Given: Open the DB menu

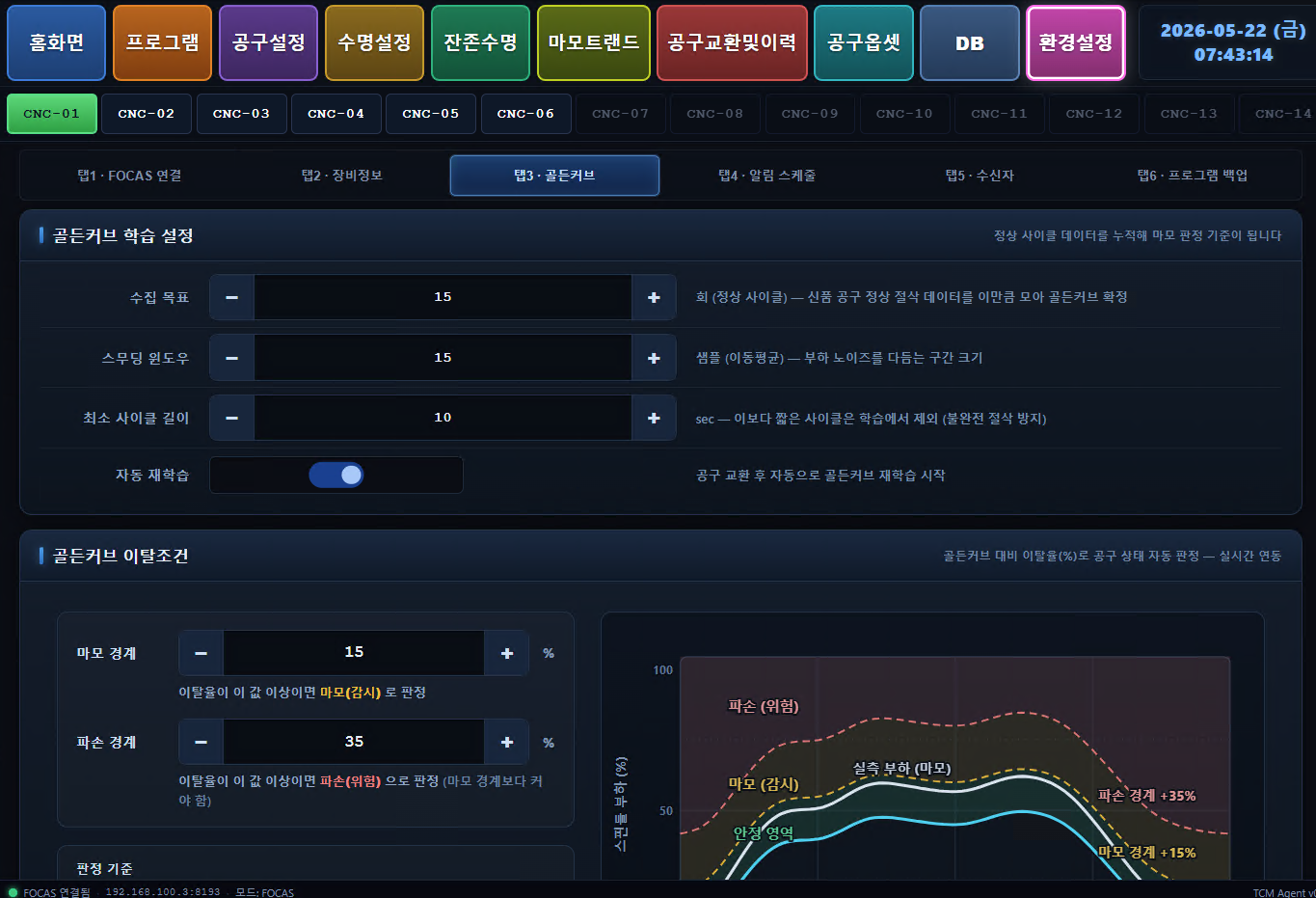Looking at the screenshot, I should 970,42.
